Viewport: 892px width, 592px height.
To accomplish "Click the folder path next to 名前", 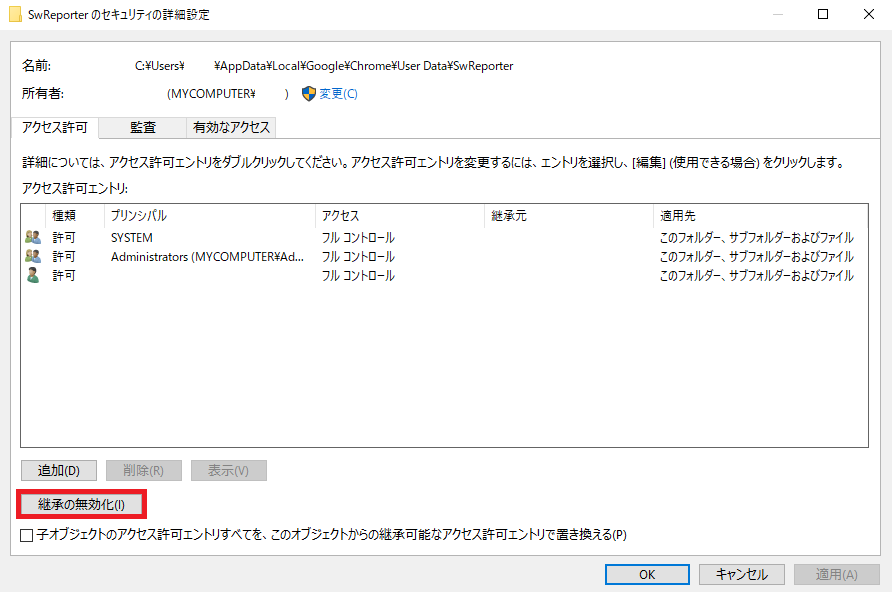I will coord(324,66).
